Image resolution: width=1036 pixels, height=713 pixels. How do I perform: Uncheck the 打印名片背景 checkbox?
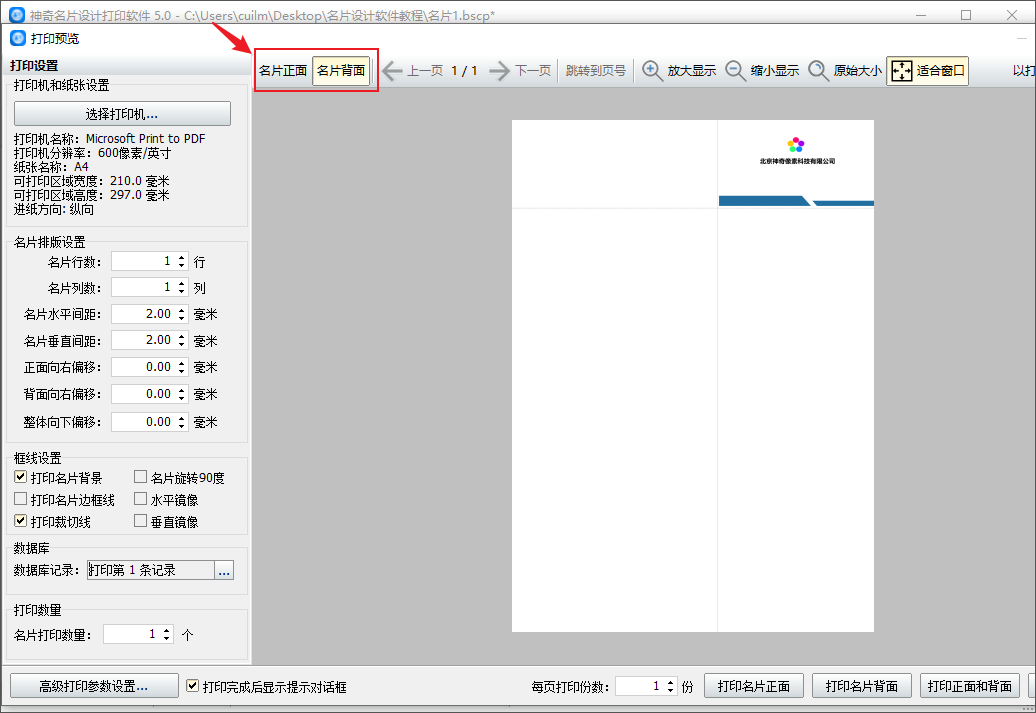tap(20, 477)
